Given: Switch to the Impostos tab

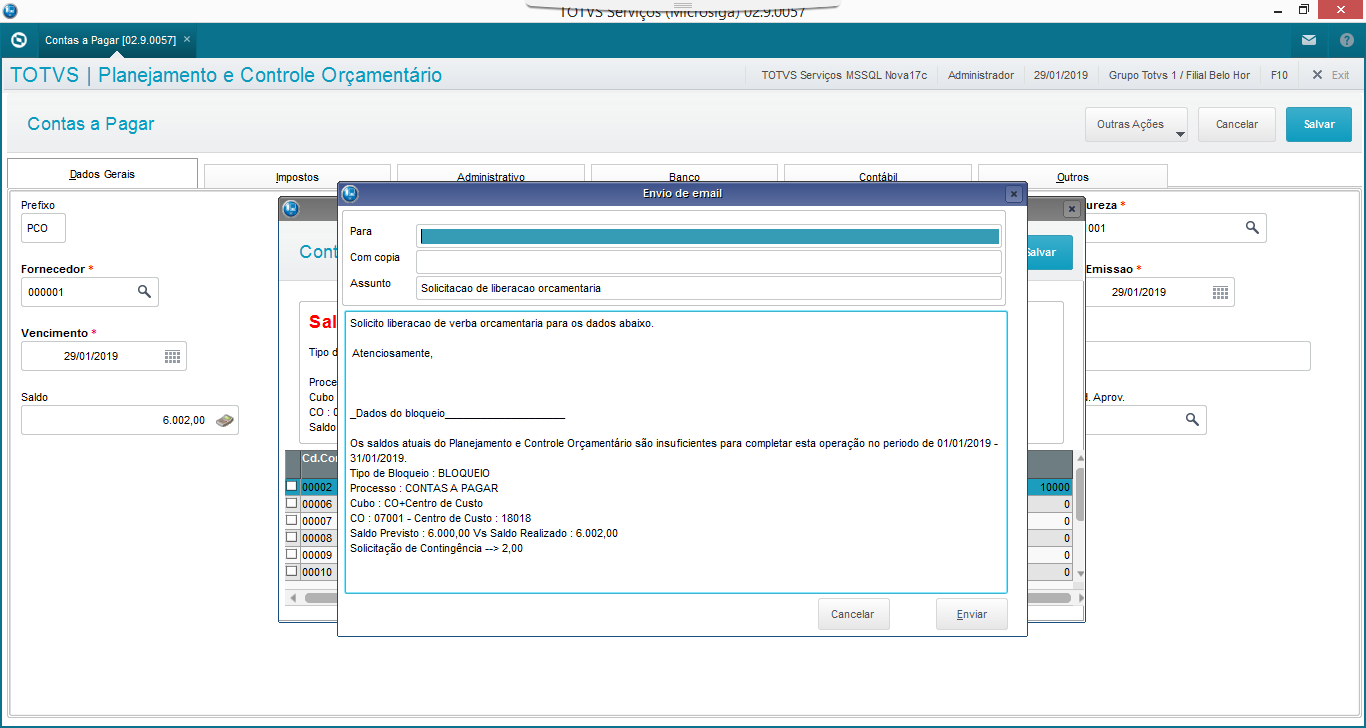Looking at the screenshot, I should coord(297,177).
